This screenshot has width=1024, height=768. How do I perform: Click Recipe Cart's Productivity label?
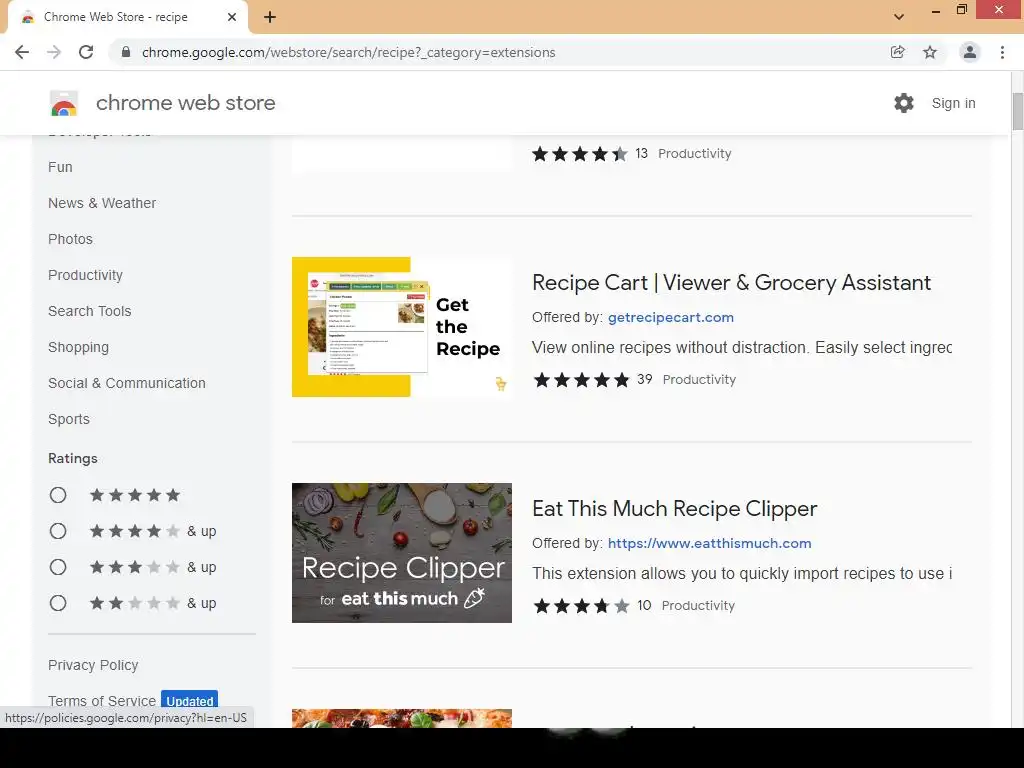pyautogui.click(x=699, y=379)
